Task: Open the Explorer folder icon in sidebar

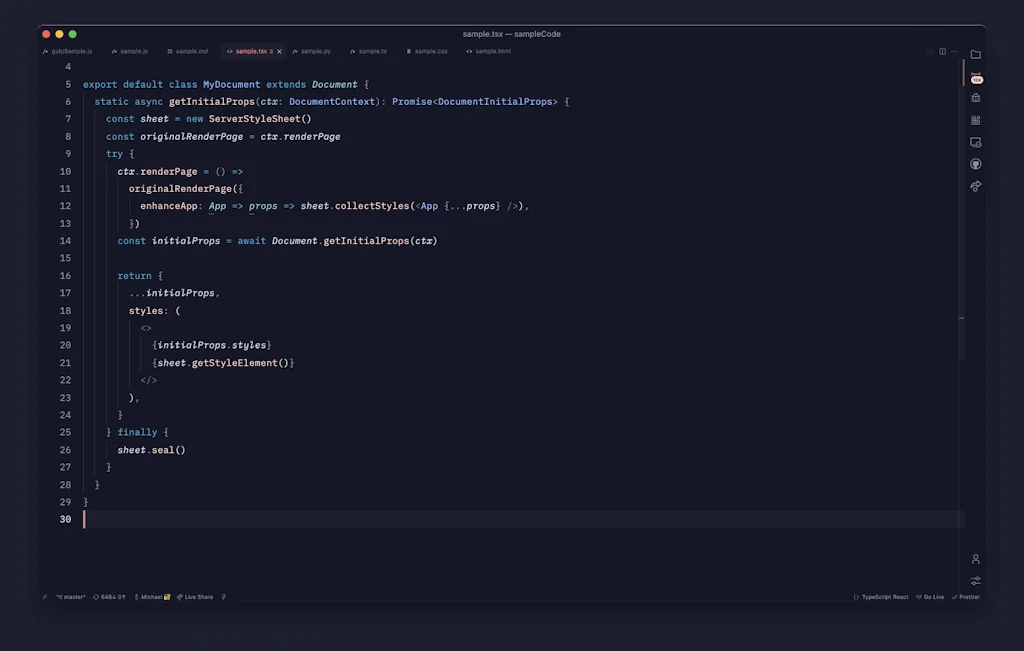Action: pyautogui.click(x=976, y=53)
